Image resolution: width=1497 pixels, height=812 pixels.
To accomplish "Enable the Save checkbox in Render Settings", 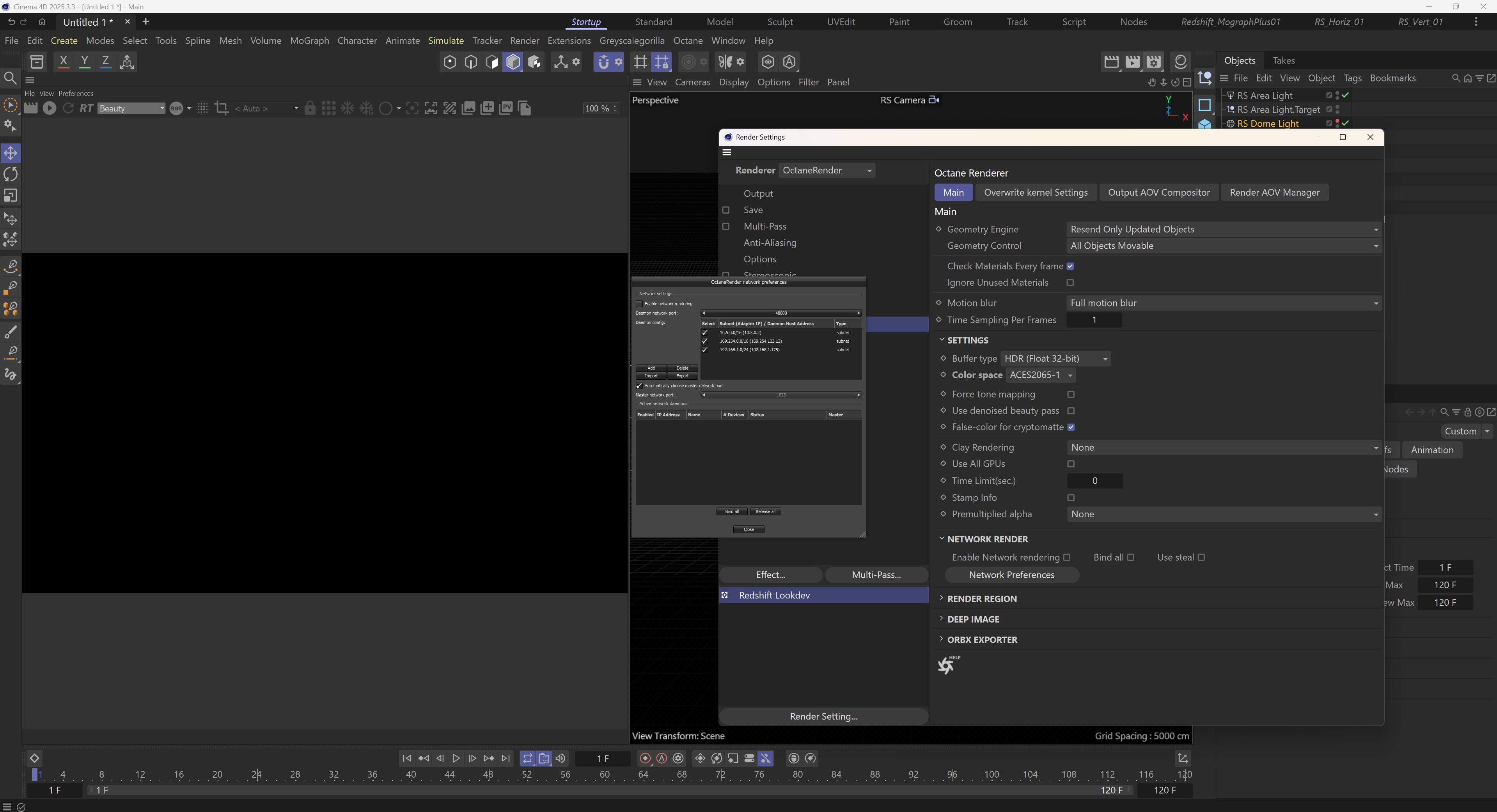I will pos(726,210).
